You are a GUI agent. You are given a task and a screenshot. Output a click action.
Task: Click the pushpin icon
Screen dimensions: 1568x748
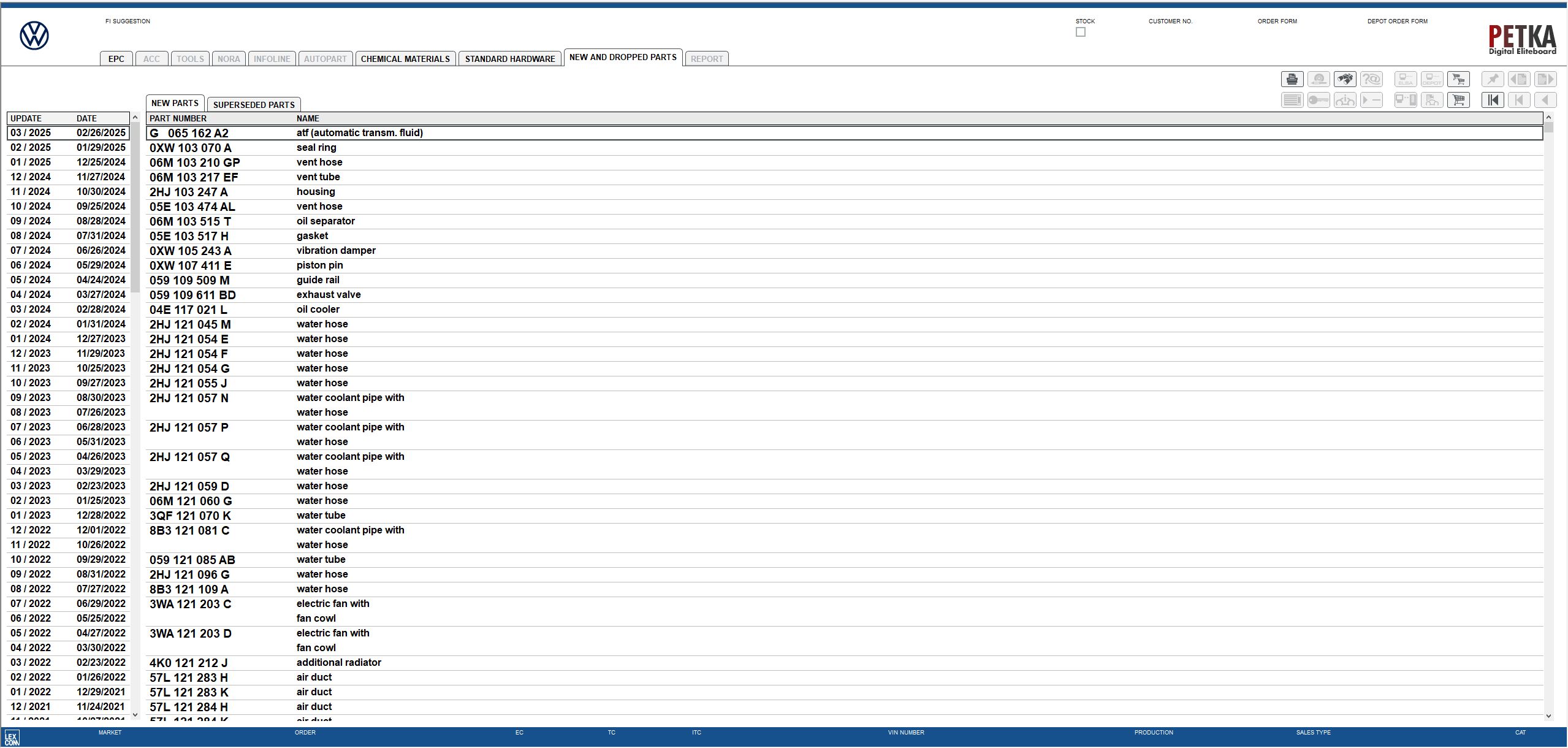coord(1493,79)
